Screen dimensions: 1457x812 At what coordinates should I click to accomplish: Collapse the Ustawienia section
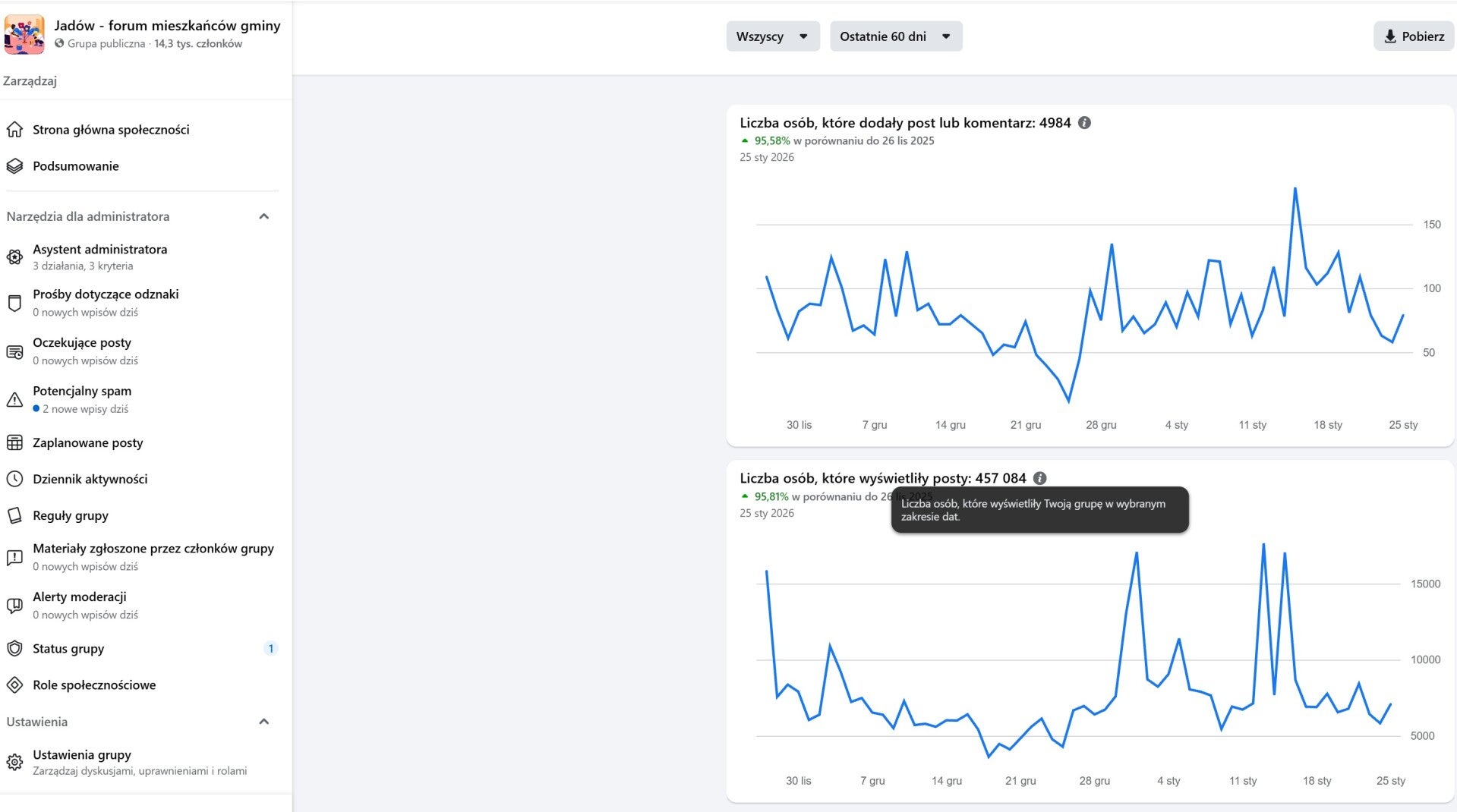click(x=263, y=722)
